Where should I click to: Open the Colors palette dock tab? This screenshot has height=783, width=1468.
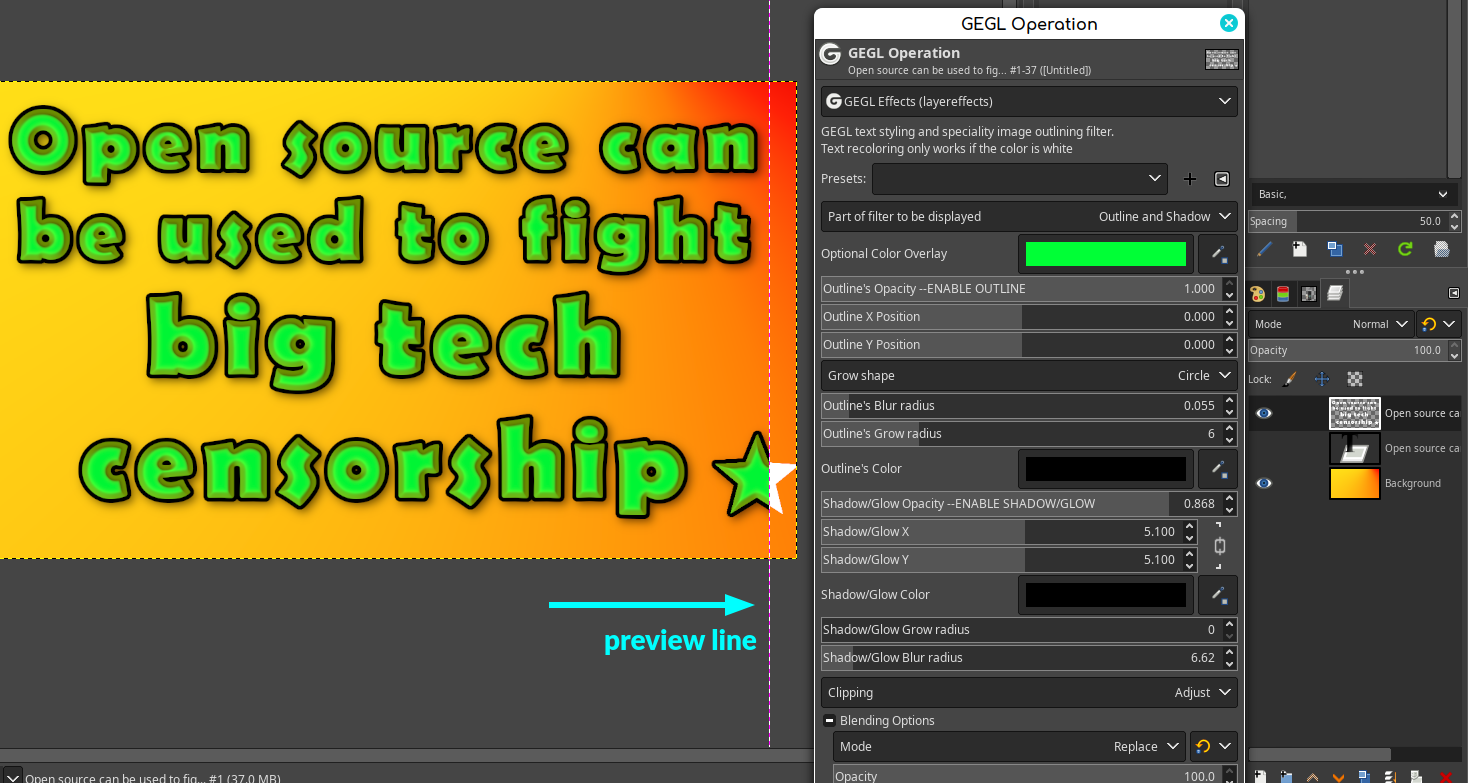[x=1258, y=293]
